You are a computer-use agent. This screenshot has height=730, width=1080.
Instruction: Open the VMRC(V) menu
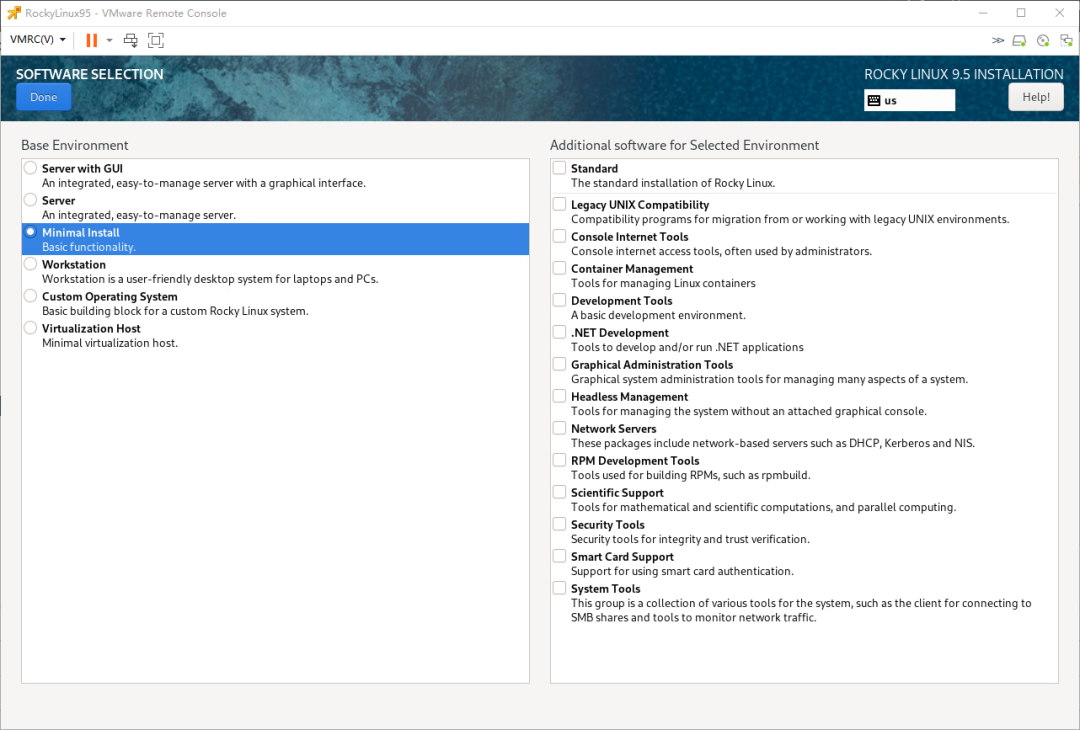[38, 40]
